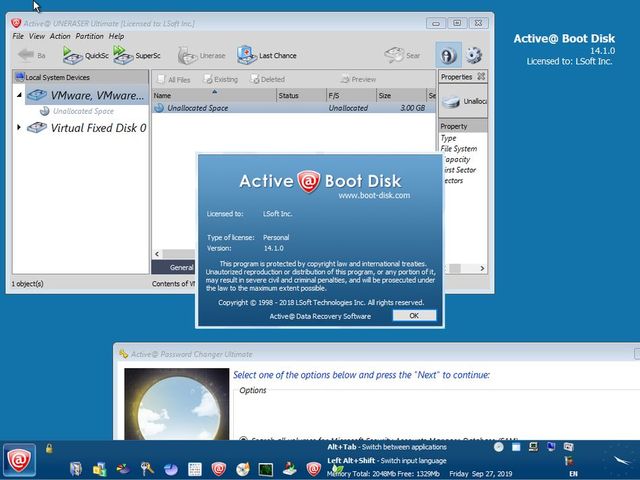Select the Existing files filter
The height and width of the screenshot is (480, 640).
(220, 79)
